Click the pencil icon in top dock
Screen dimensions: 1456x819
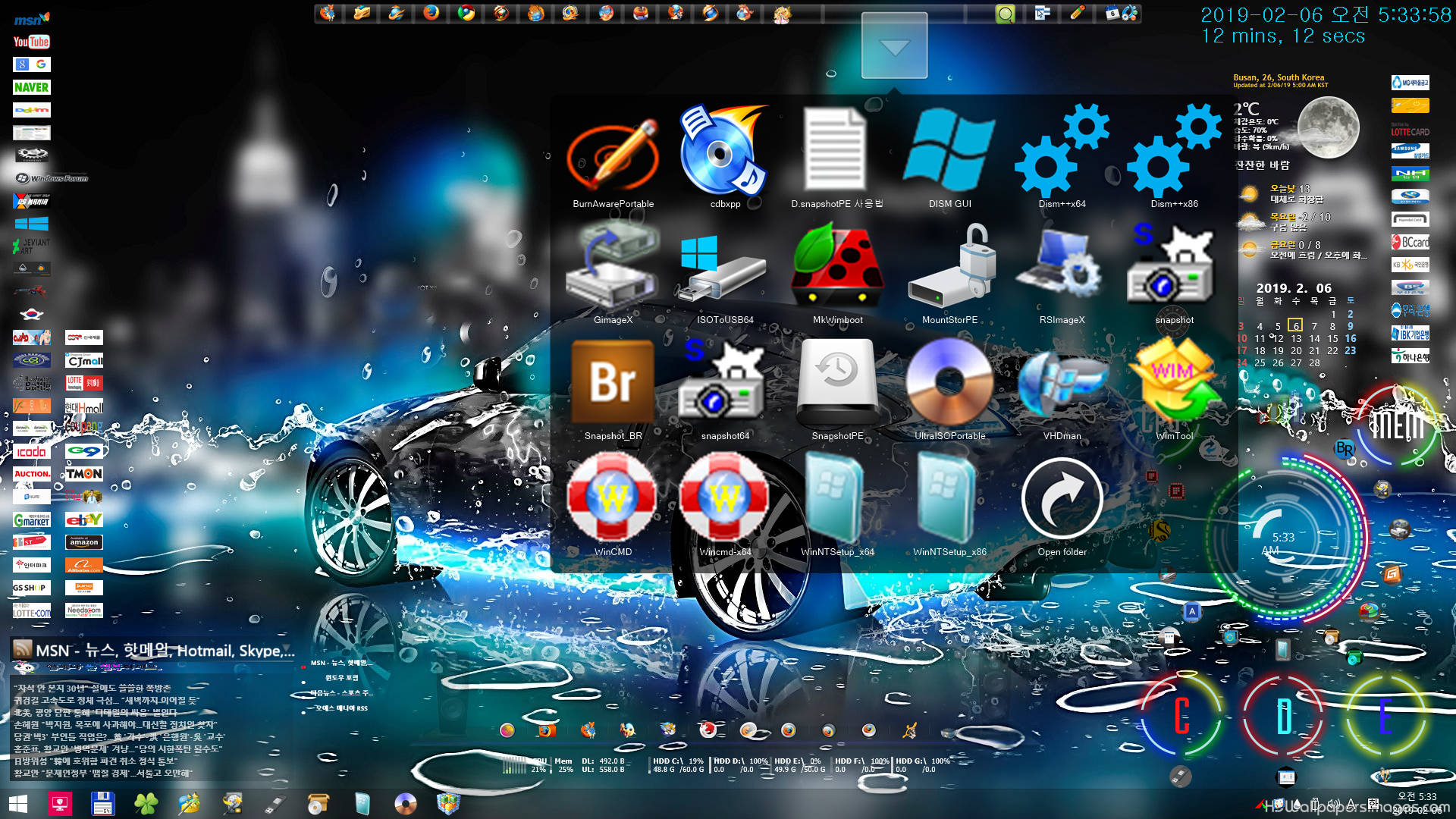[x=1077, y=13]
